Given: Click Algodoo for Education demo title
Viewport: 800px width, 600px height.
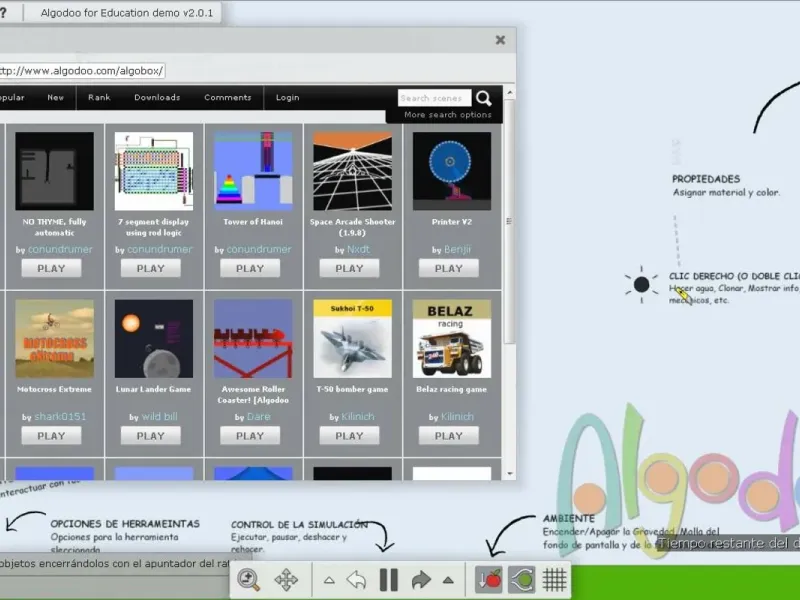Looking at the screenshot, I should [x=127, y=13].
